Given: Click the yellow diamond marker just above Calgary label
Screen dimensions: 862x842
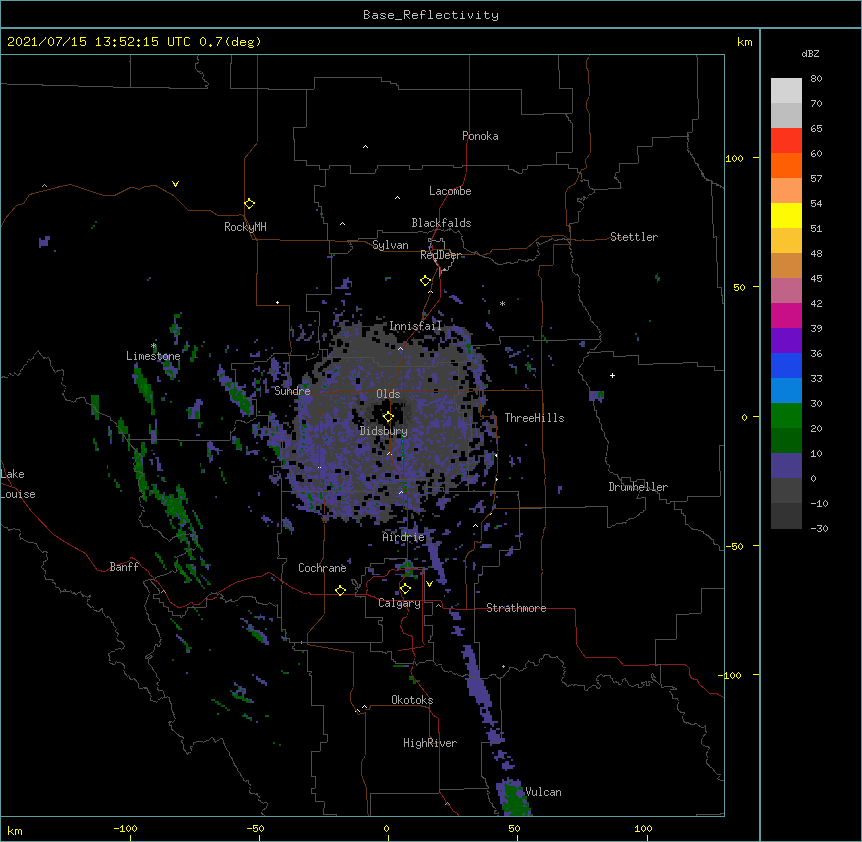Looking at the screenshot, I should 405,589.
